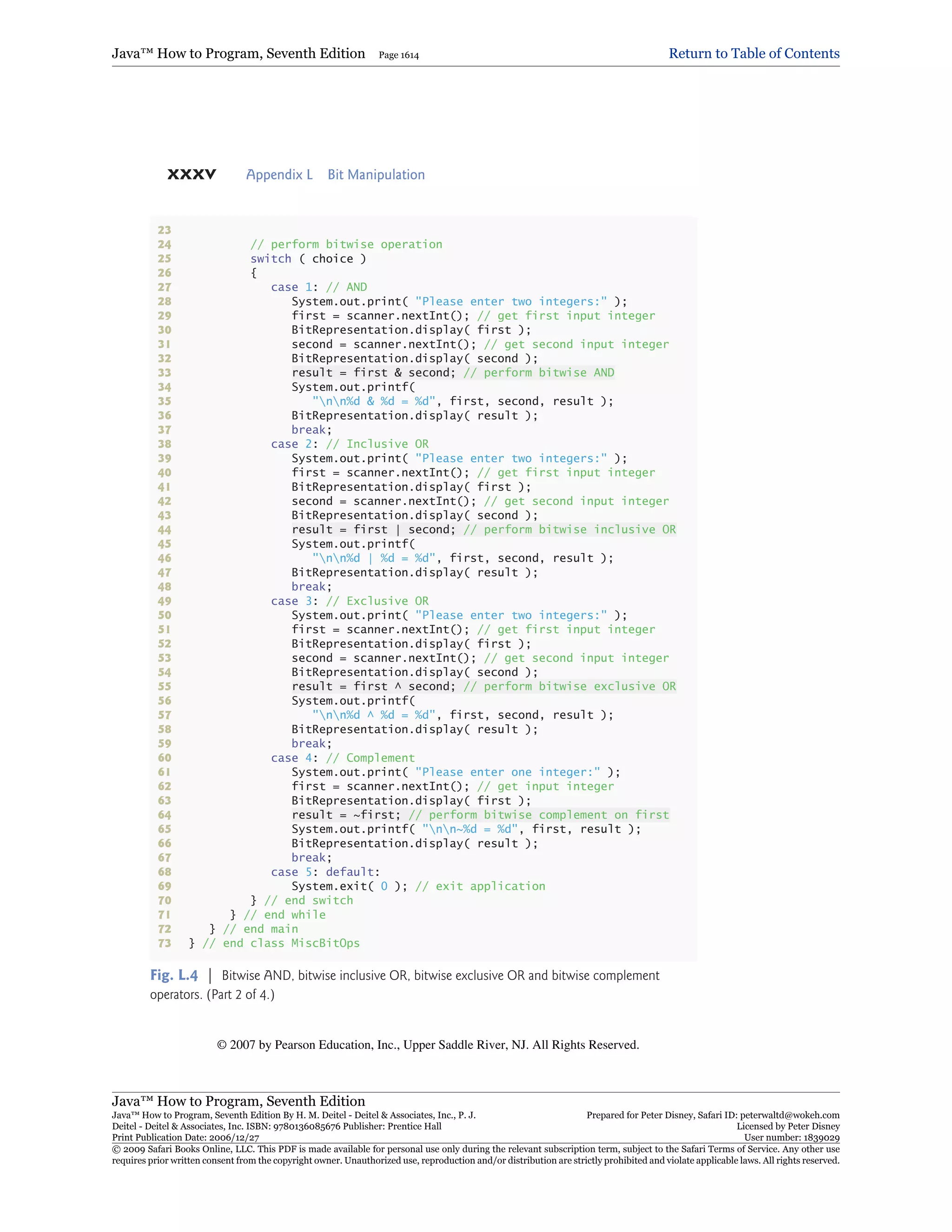Click the Print Publication Date line
This screenshot has width=952, height=1232.
185,1138
